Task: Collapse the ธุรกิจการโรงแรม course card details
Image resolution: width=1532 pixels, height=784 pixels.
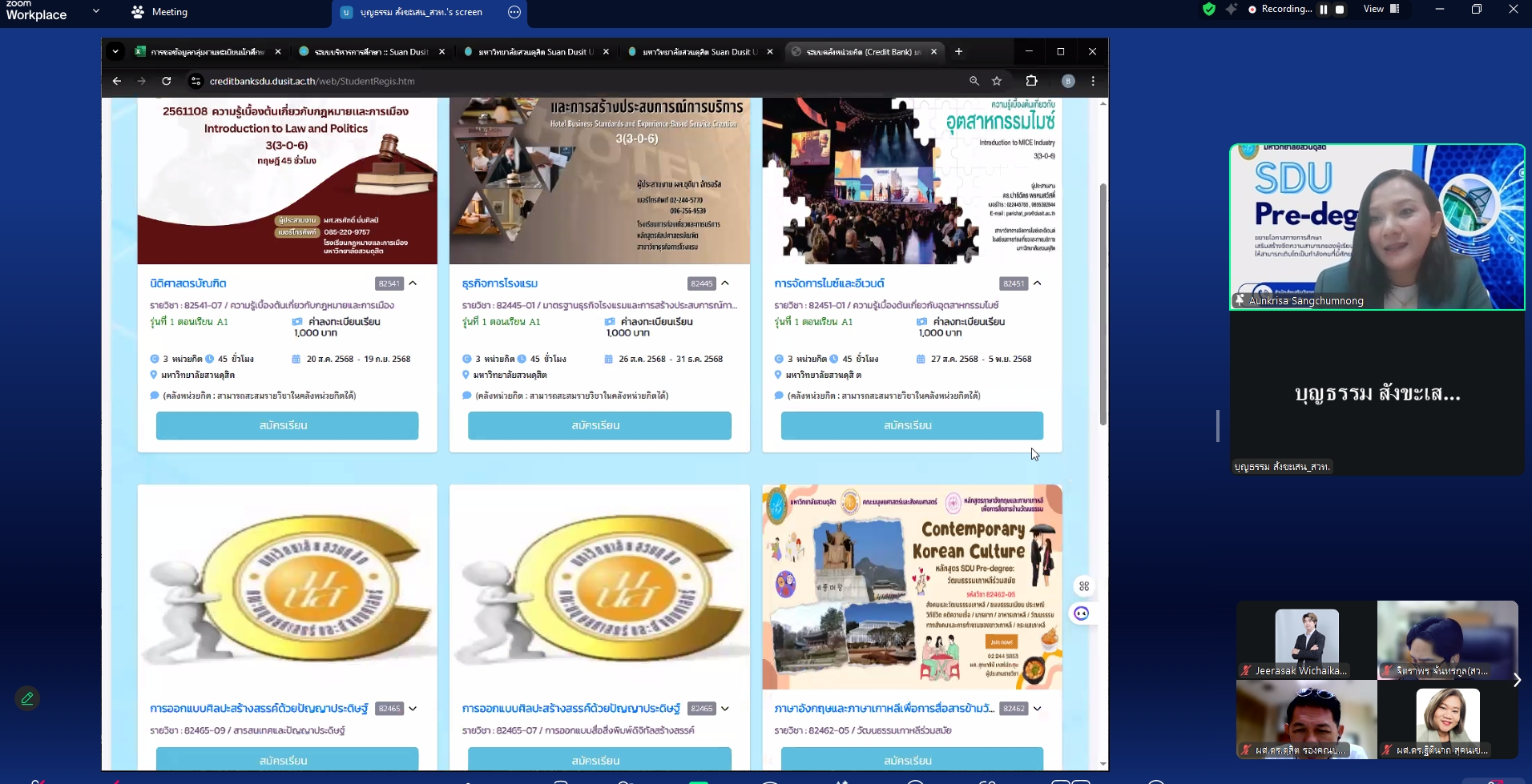Action: click(725, 283)
